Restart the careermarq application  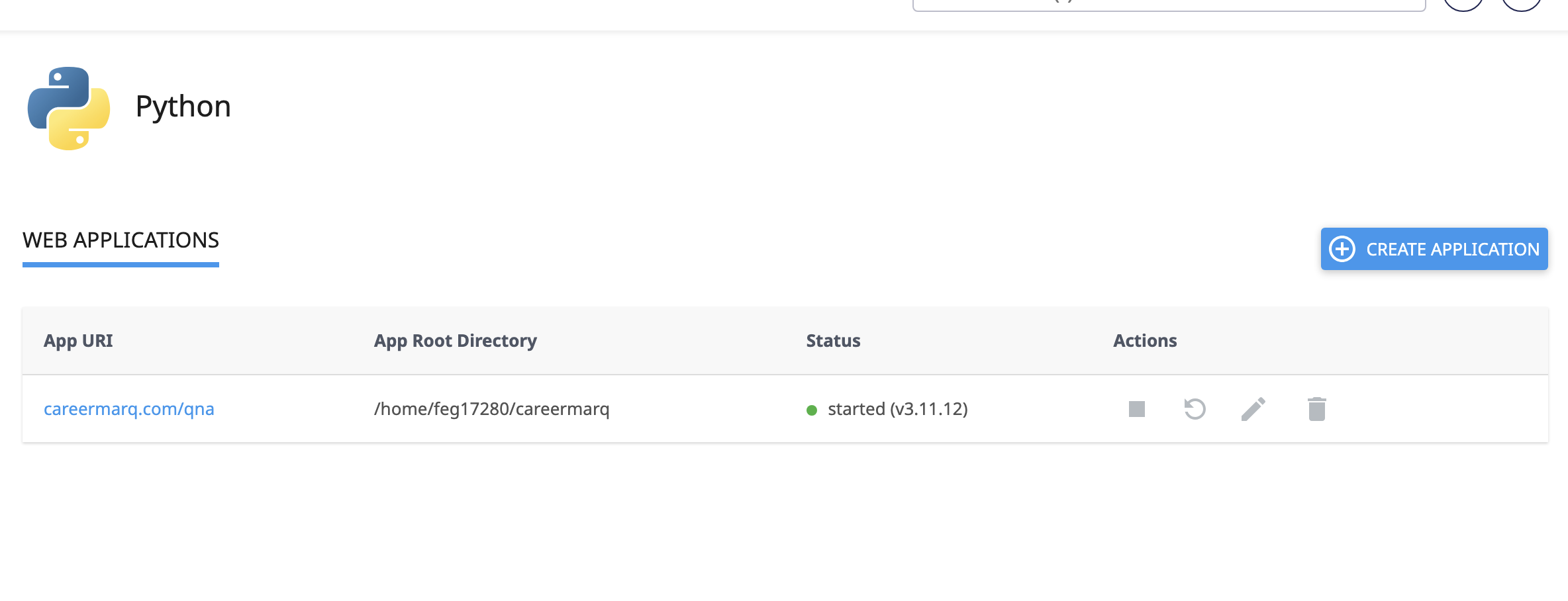[1195, 409]
